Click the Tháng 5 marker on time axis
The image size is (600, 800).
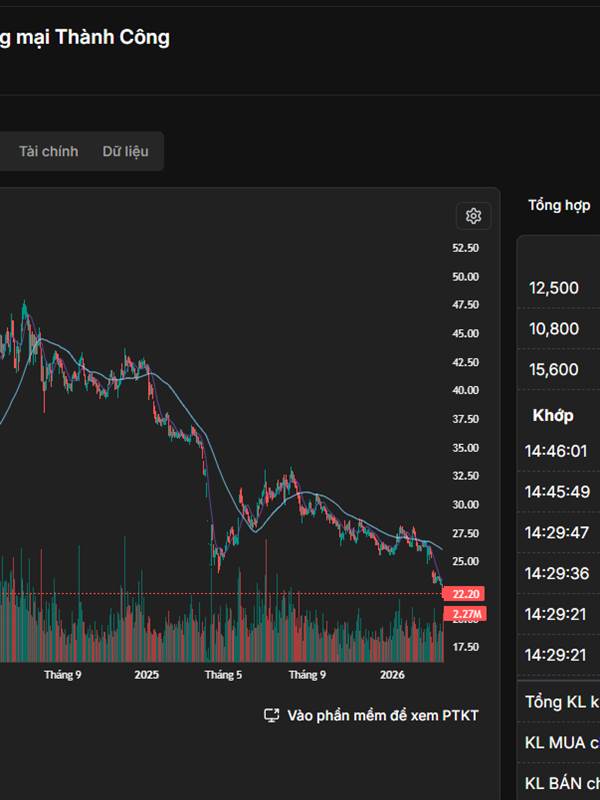tap(224, 675)
